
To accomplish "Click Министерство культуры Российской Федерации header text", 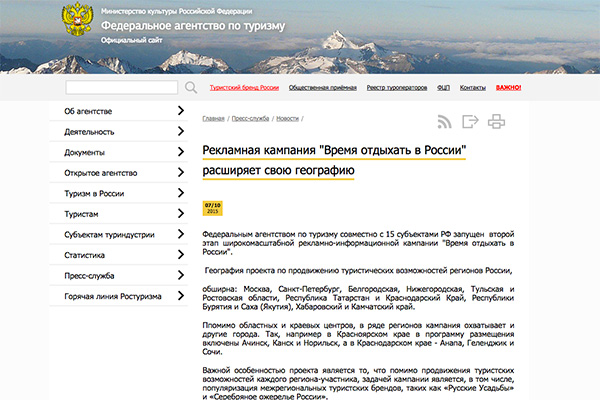I will coord(176,11).
